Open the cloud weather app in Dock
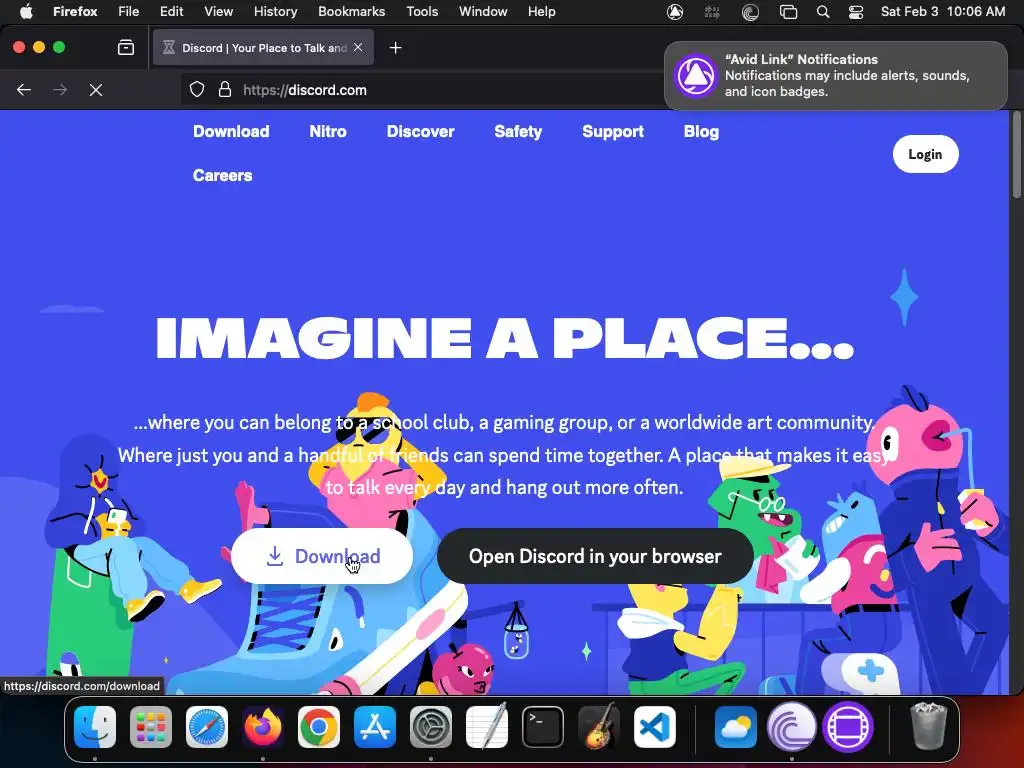 [x=735, y=727]
